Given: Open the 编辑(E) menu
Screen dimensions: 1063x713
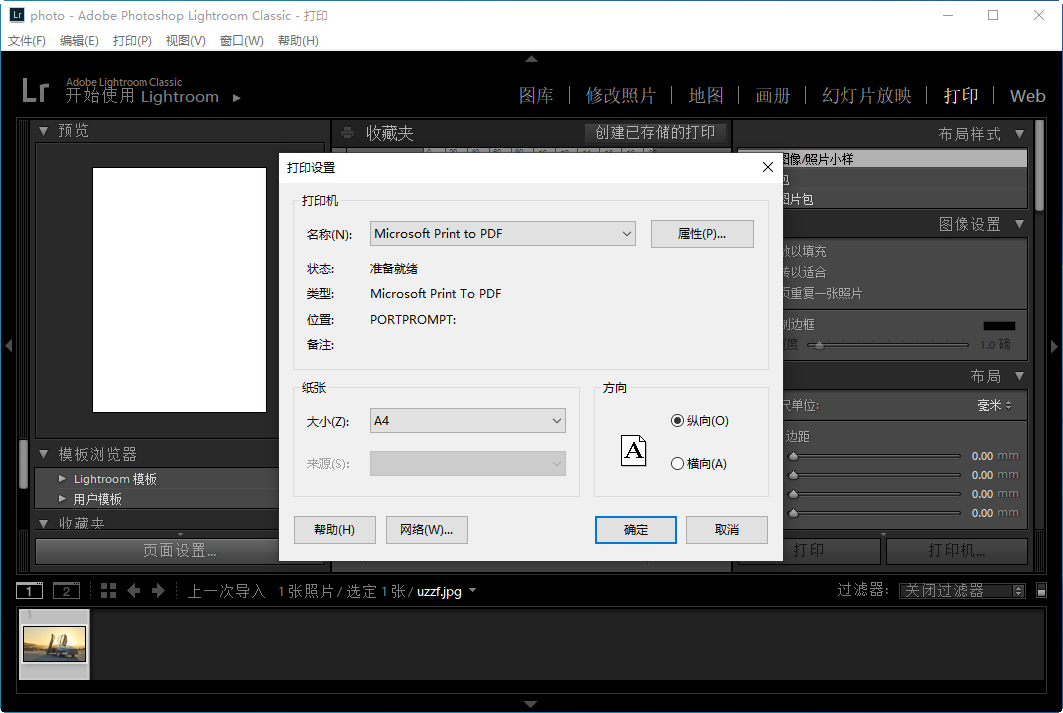Looking at the screenshot, I should coord(79,41).
